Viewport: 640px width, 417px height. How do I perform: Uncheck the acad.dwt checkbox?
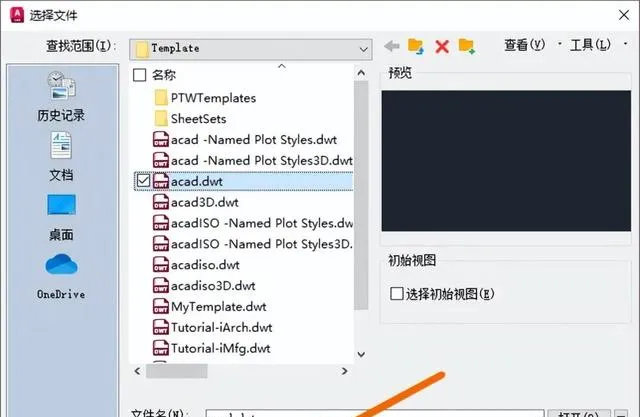[143, 181]
